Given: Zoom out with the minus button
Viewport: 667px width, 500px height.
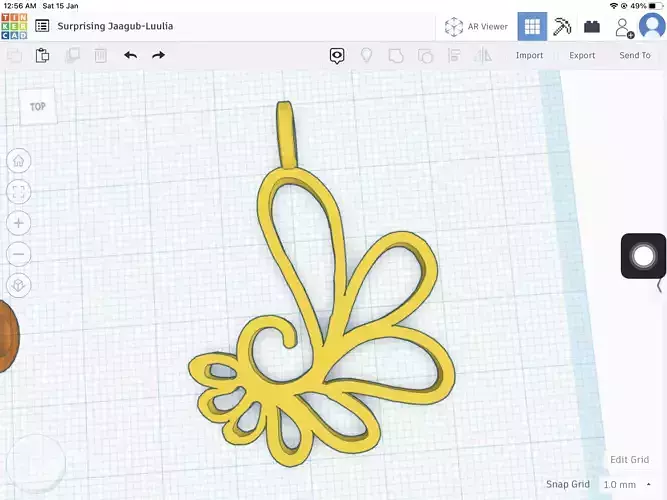Looking at the screenshot, I should click(19, 254).
